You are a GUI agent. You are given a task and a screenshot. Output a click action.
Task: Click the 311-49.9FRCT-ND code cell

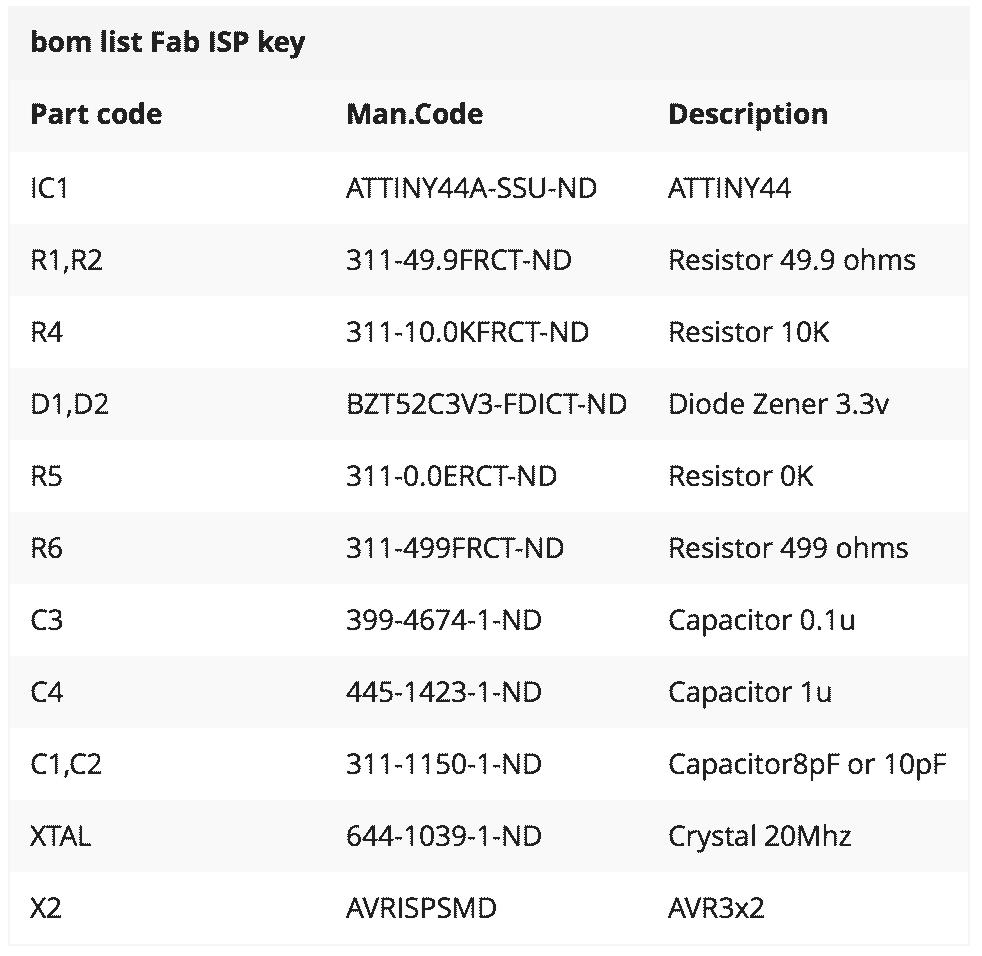(x=458, y=260)
